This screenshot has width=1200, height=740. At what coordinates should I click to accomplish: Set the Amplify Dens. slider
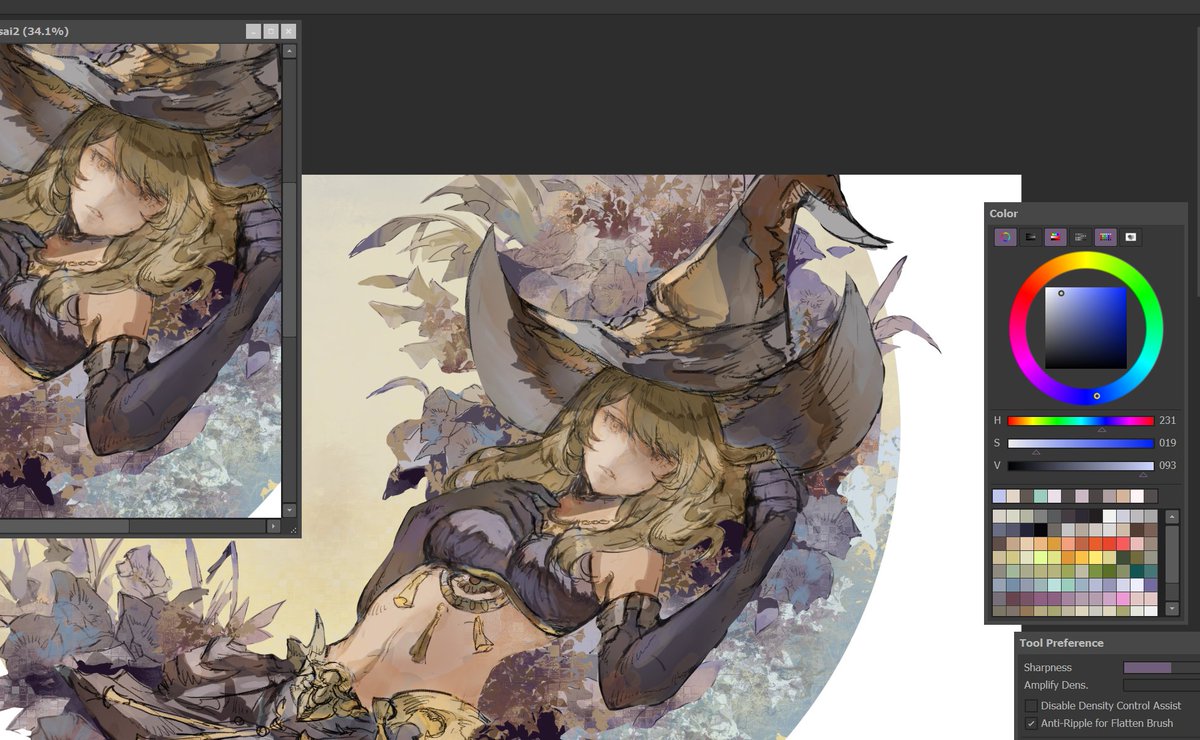click(x=1161, y=685)
